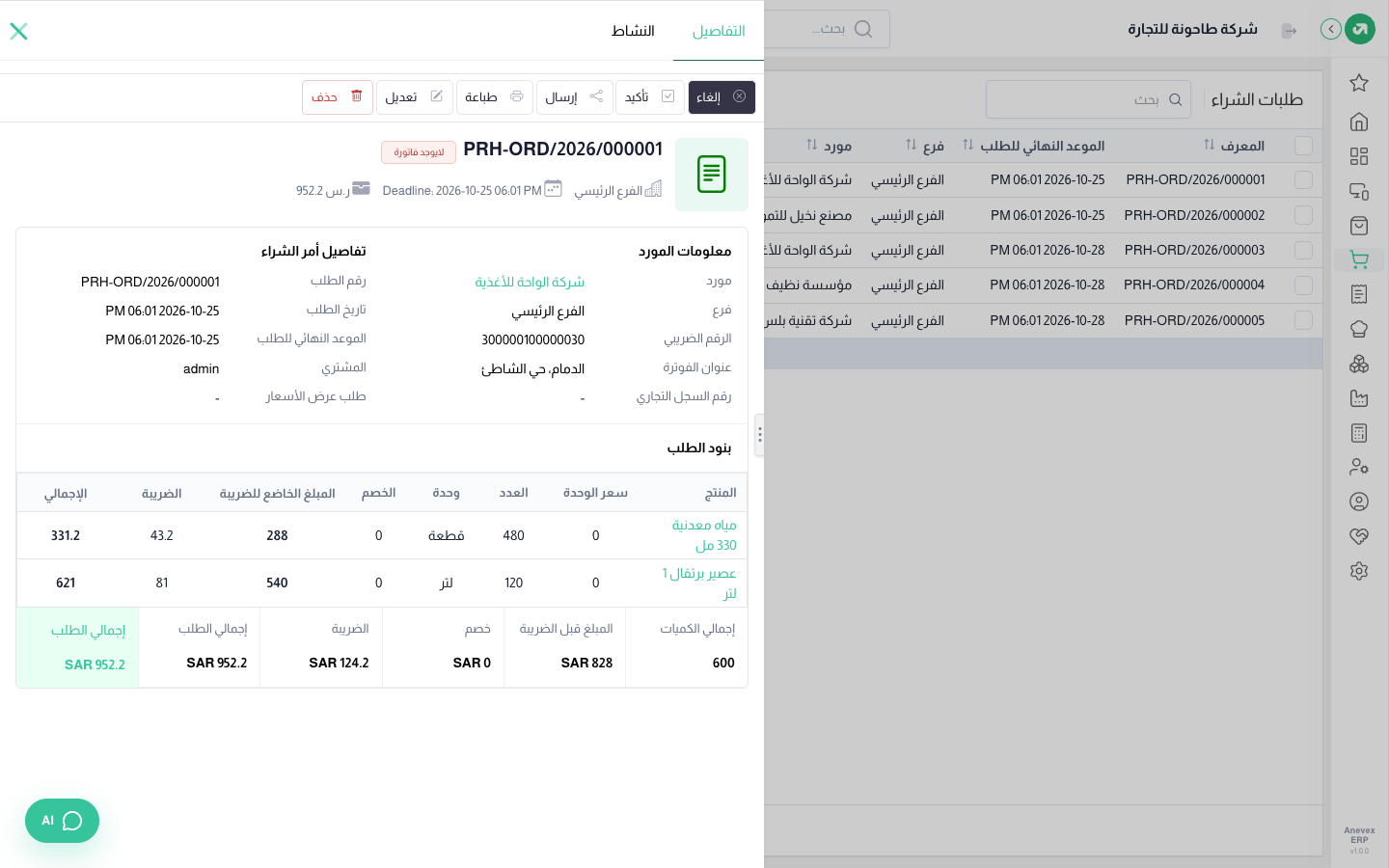Collapse sidebar using the chevron circle
Viewport: 1389px width, 868px height.
click(1331, 29)
